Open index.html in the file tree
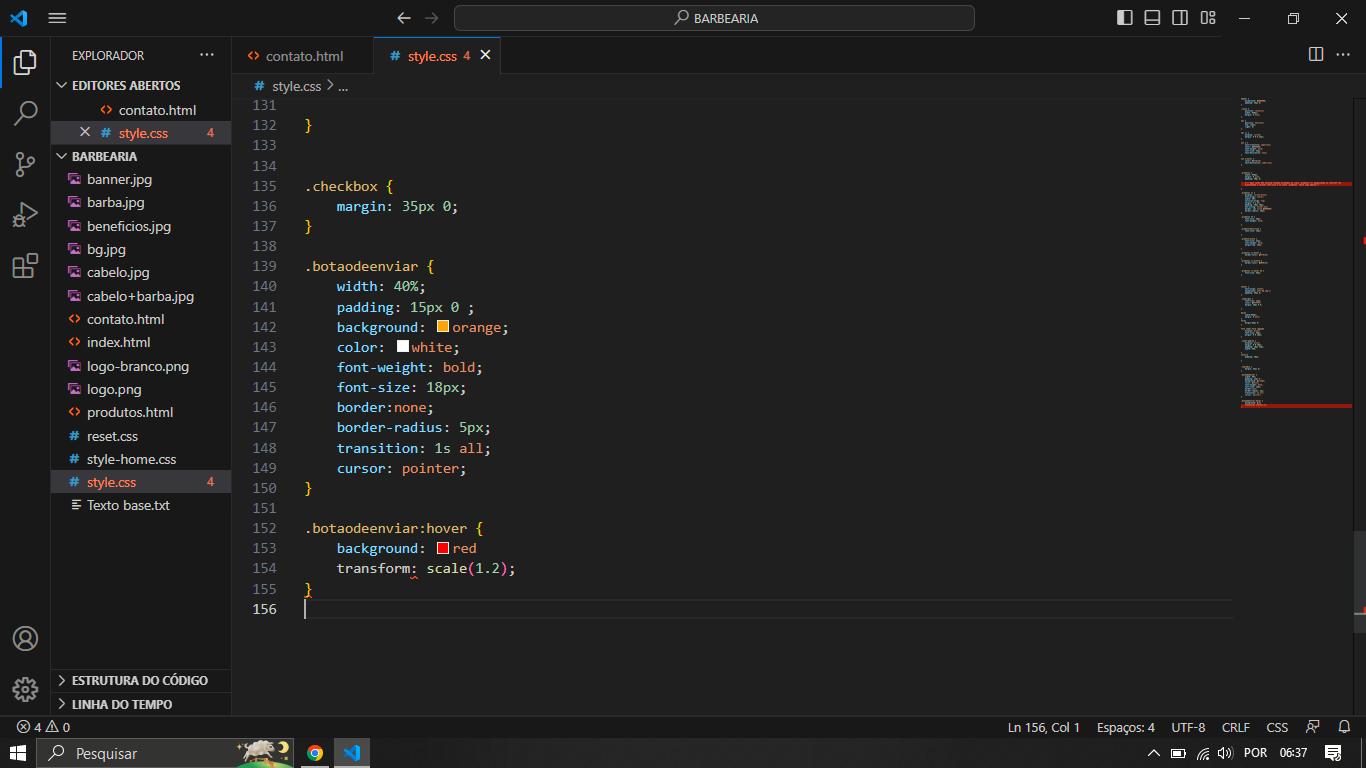 pyautogui.click(x=141, y=342)
